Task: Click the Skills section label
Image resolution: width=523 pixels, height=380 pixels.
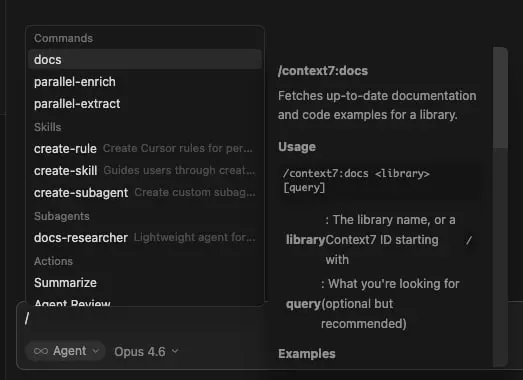Action: tap(48, 127)
